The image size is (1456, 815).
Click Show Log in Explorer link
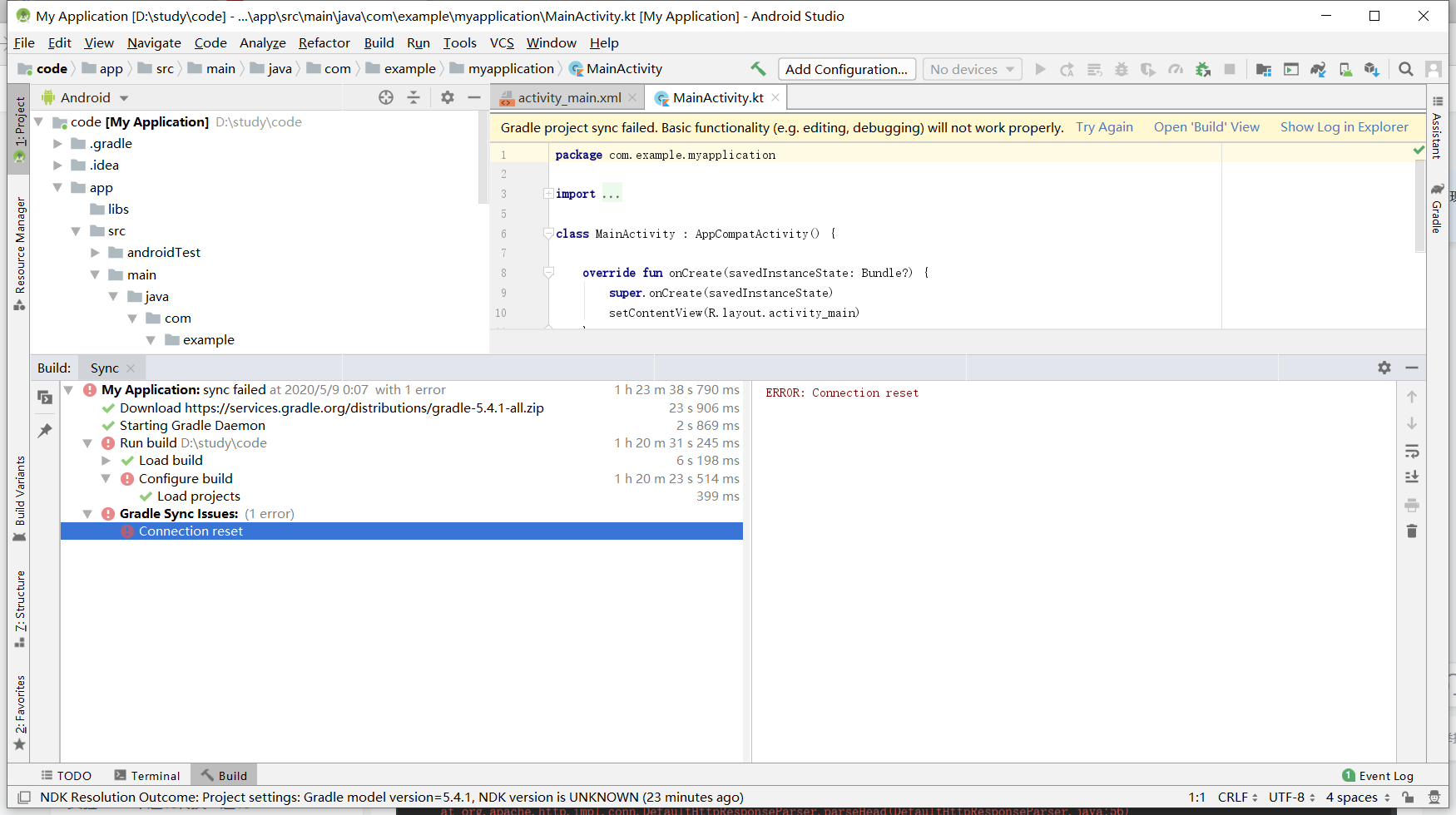point(1344,127)
